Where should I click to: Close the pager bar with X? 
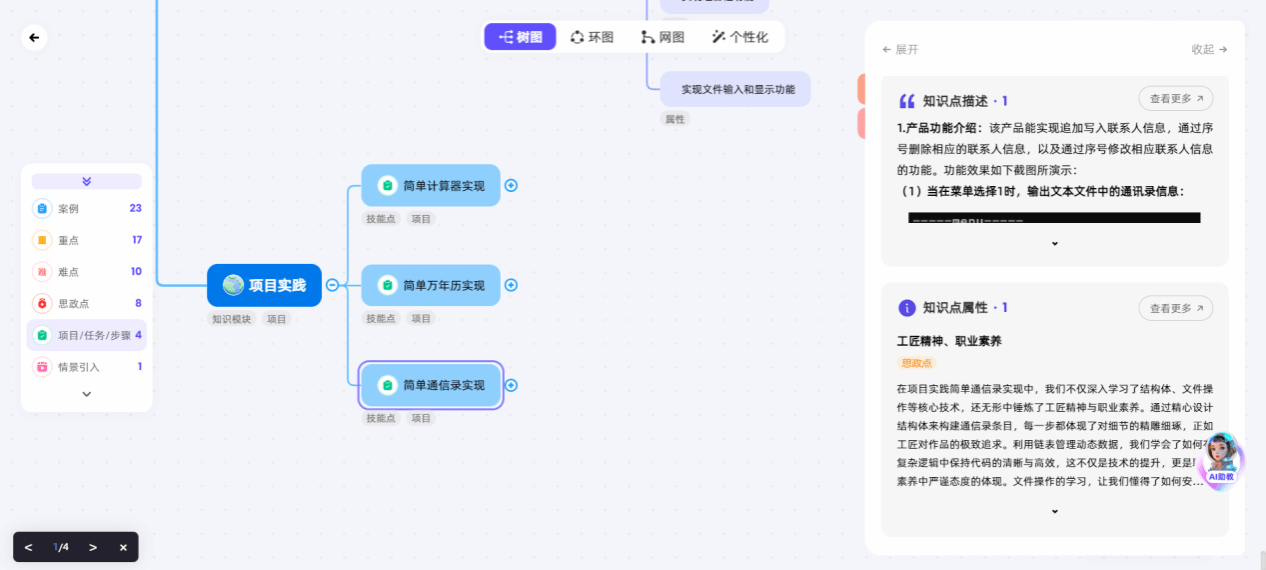123,547
